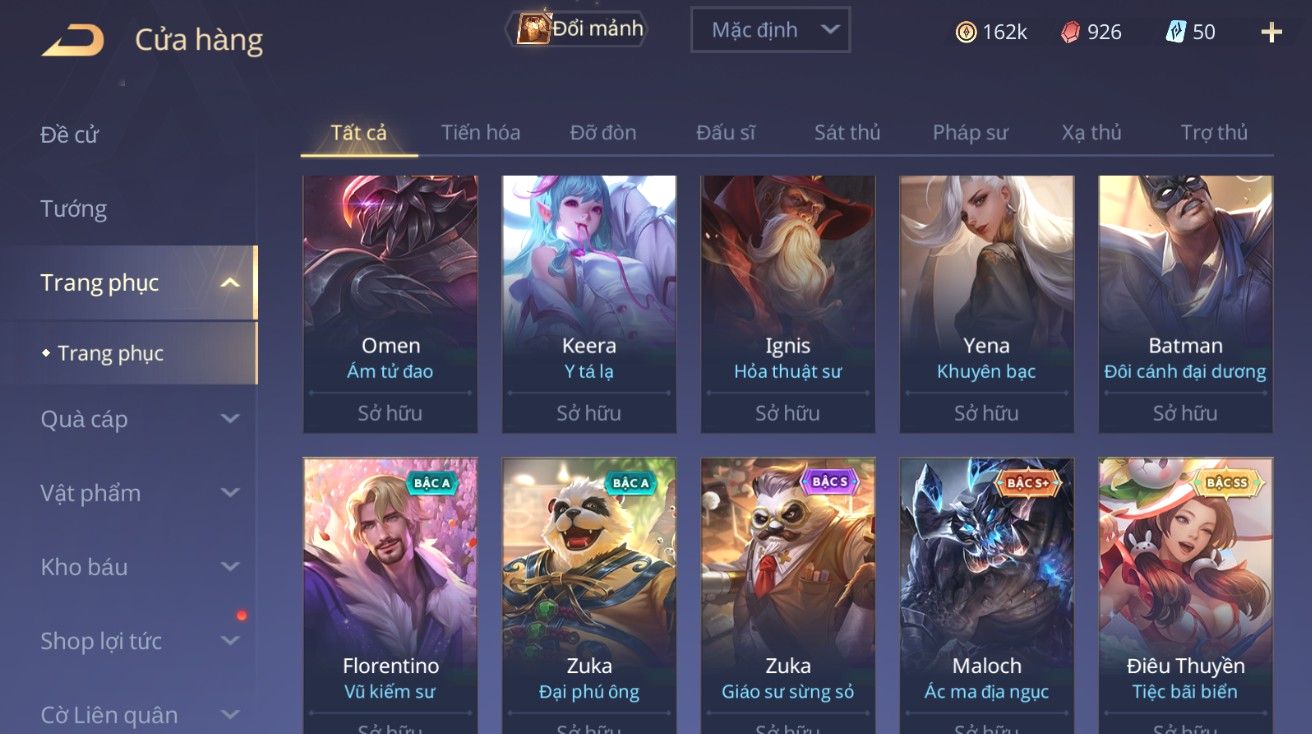The image size is (1312, 734).
Task: Click the back arrow icon beside Cửa hàng
Action: [x=72, y=41]
